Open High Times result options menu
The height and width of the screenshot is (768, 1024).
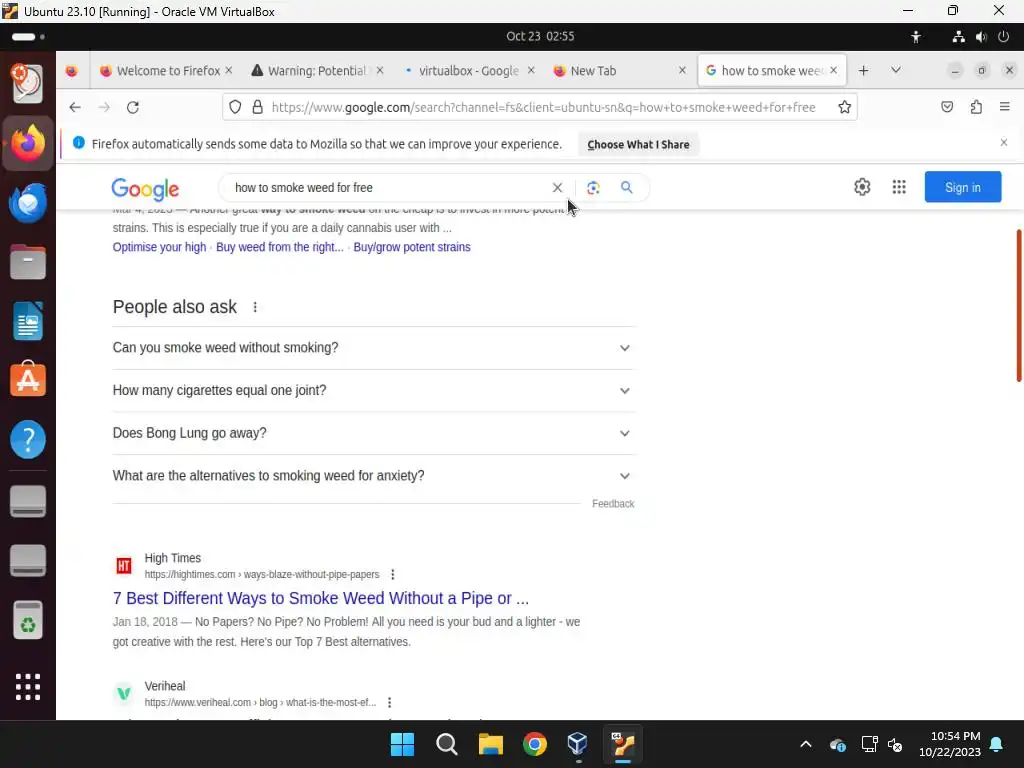click(392, 575)
